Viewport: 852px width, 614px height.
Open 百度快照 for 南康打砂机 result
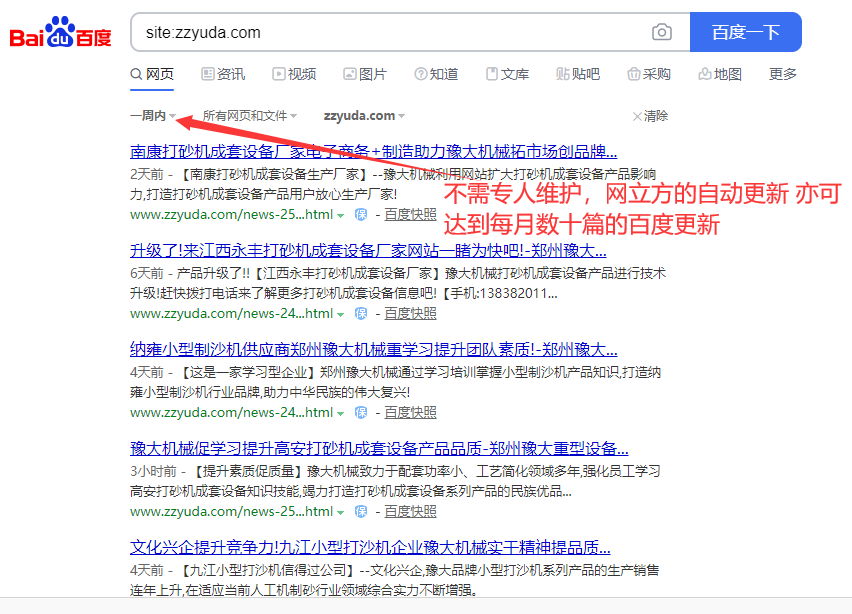(410, 215)
